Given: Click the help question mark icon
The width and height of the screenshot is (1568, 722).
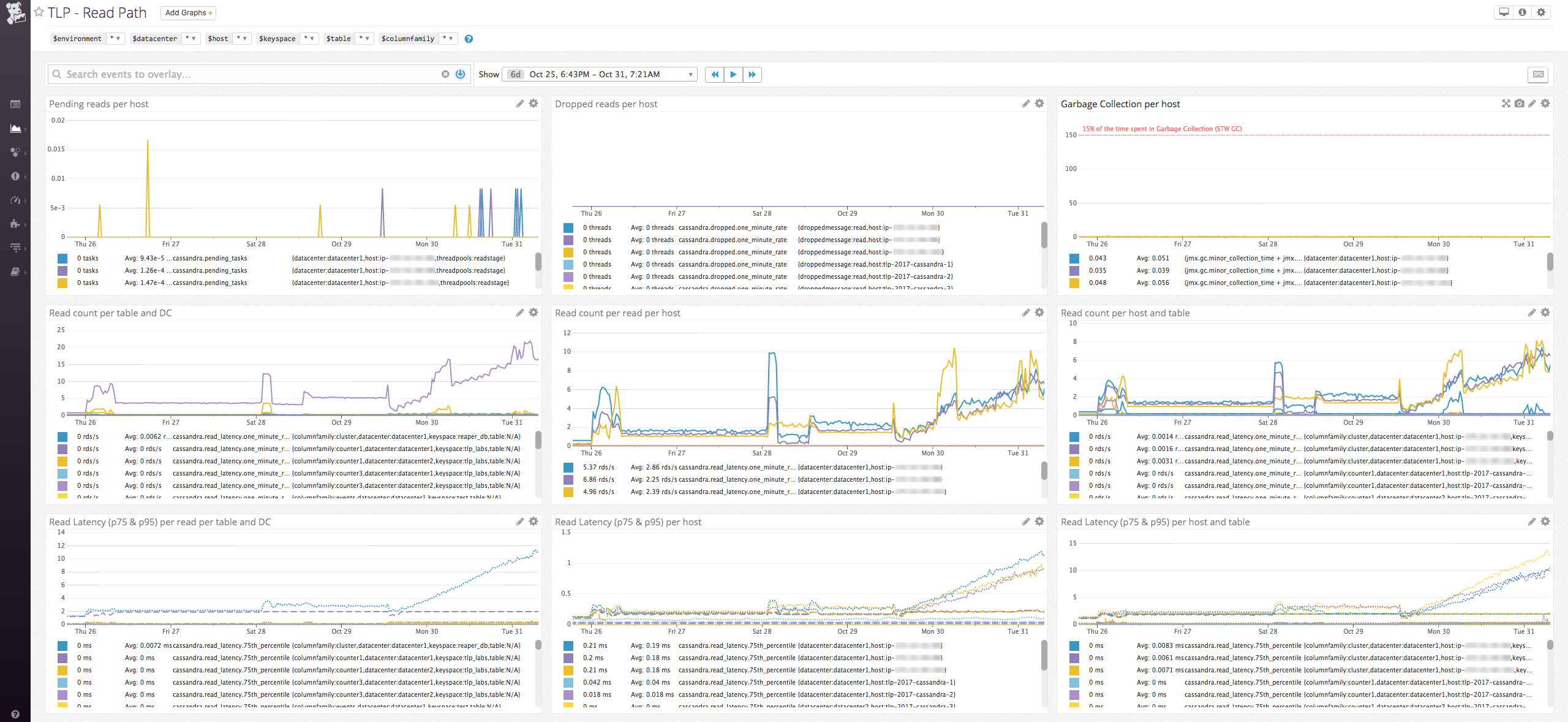Looking at the screenshot, I should click(x=469, y=39).
